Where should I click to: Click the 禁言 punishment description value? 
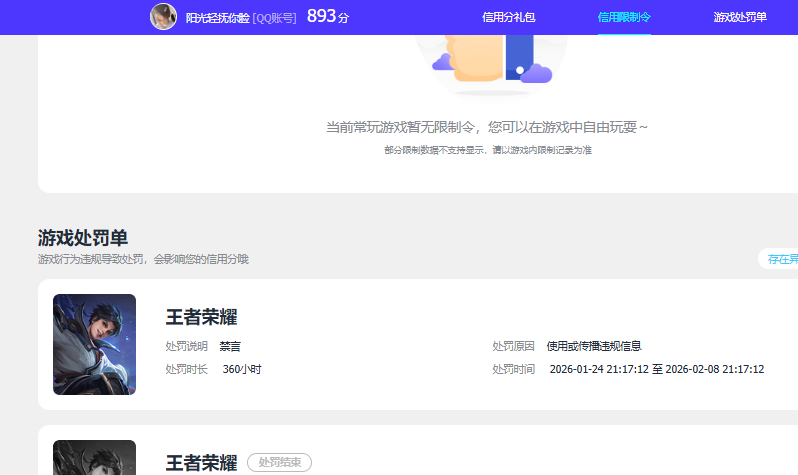(230, 347)
